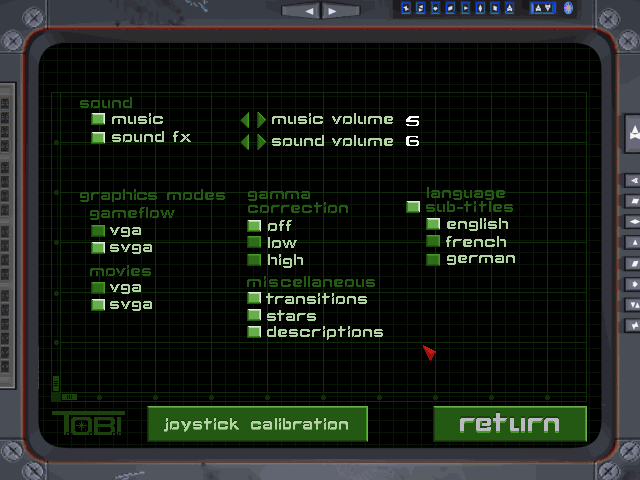The height and width of the screenshot is (480, 640).
Task: Choose german language
Action: pyautogui.click(x=433, y=260)
